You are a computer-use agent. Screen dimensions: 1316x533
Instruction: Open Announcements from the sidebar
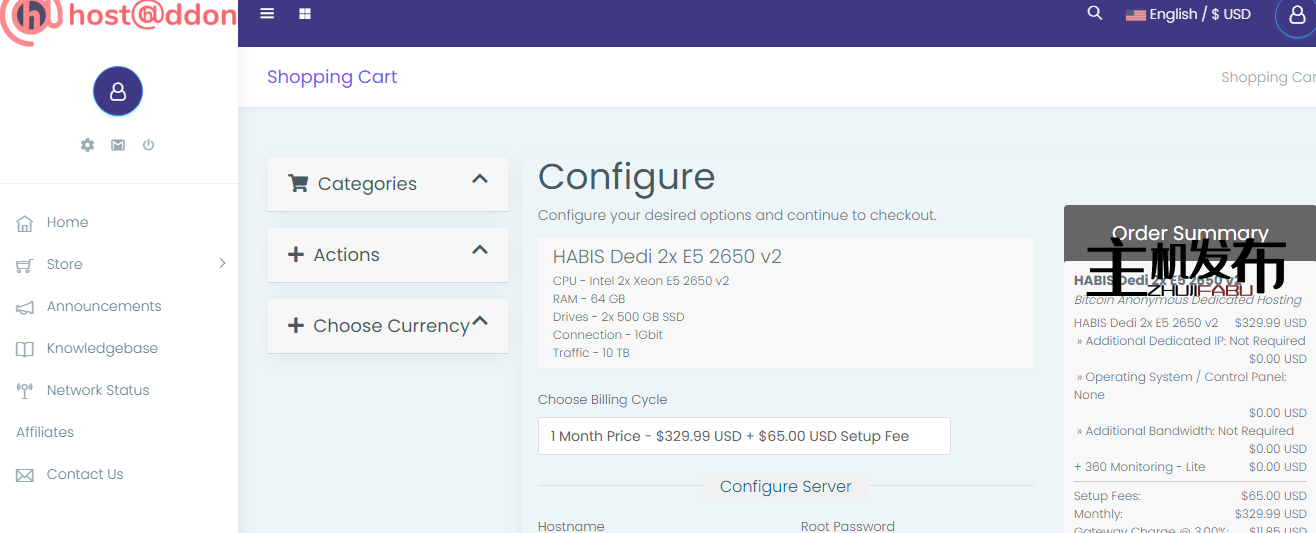click(103, 306)
